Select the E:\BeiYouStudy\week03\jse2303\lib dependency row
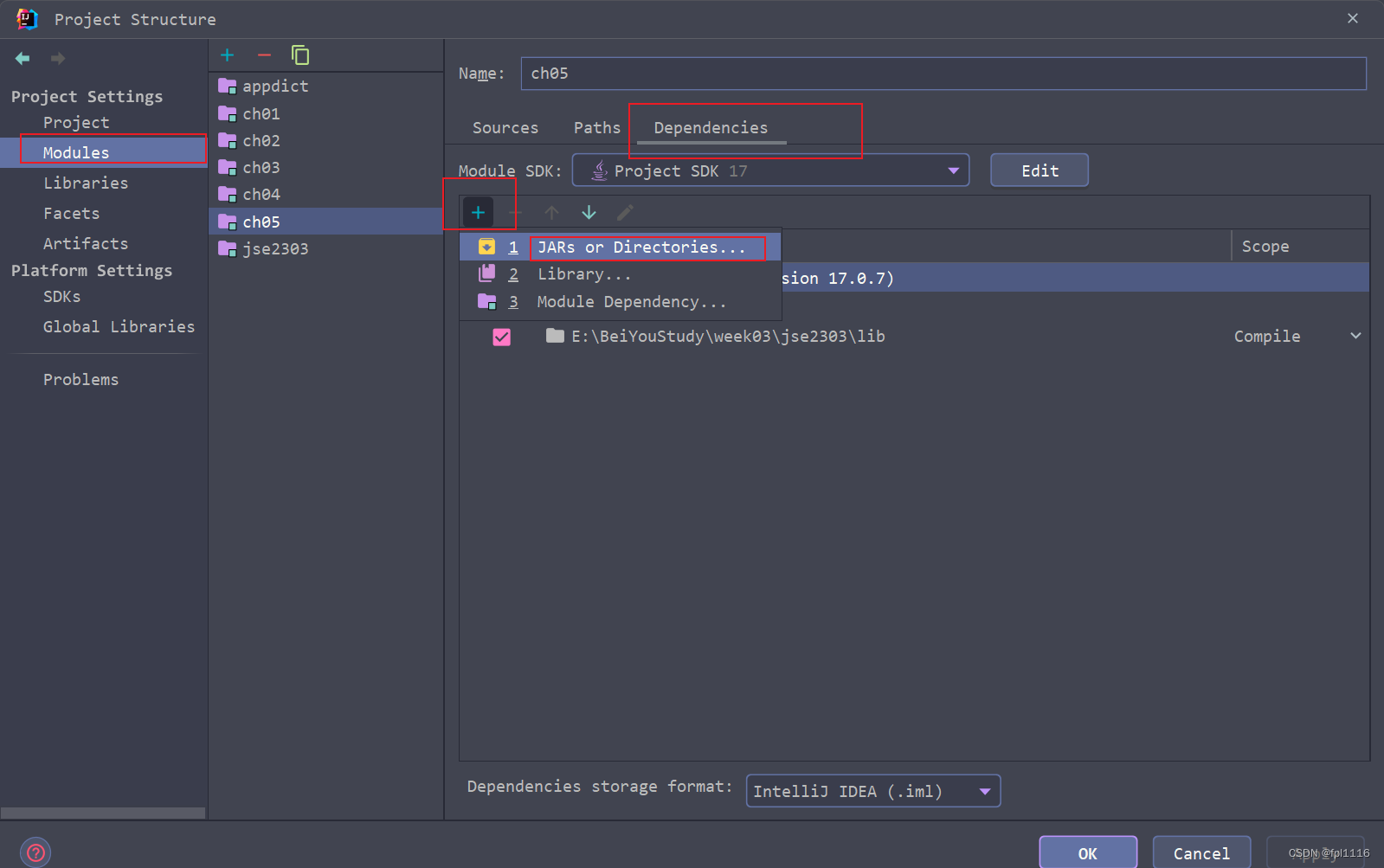 click(x=914, y=336)
